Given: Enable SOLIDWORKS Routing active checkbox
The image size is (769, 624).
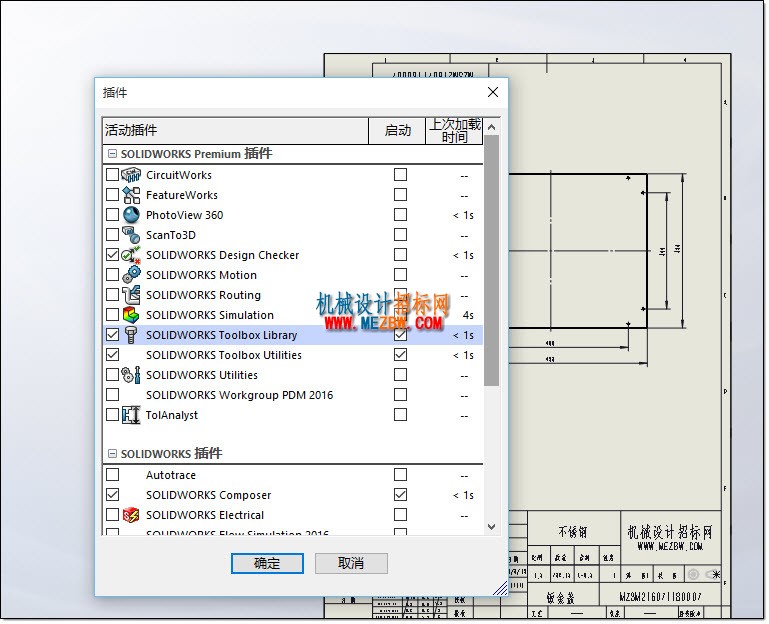Looking at the screenshot, I should [x=112, y=295].
